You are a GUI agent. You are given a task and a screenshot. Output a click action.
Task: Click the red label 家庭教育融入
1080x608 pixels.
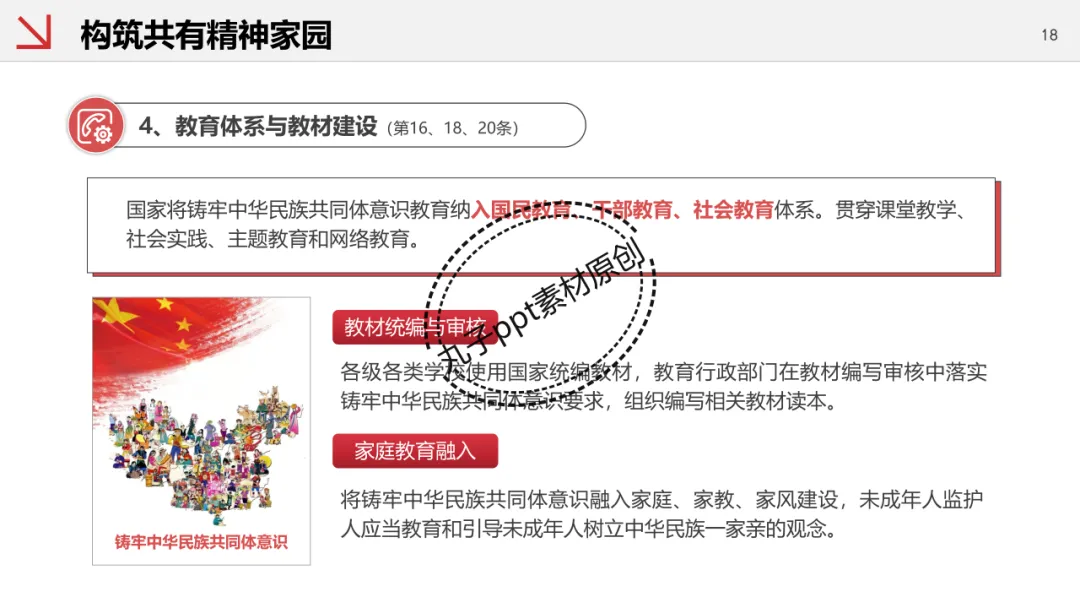tap(415, 451)
